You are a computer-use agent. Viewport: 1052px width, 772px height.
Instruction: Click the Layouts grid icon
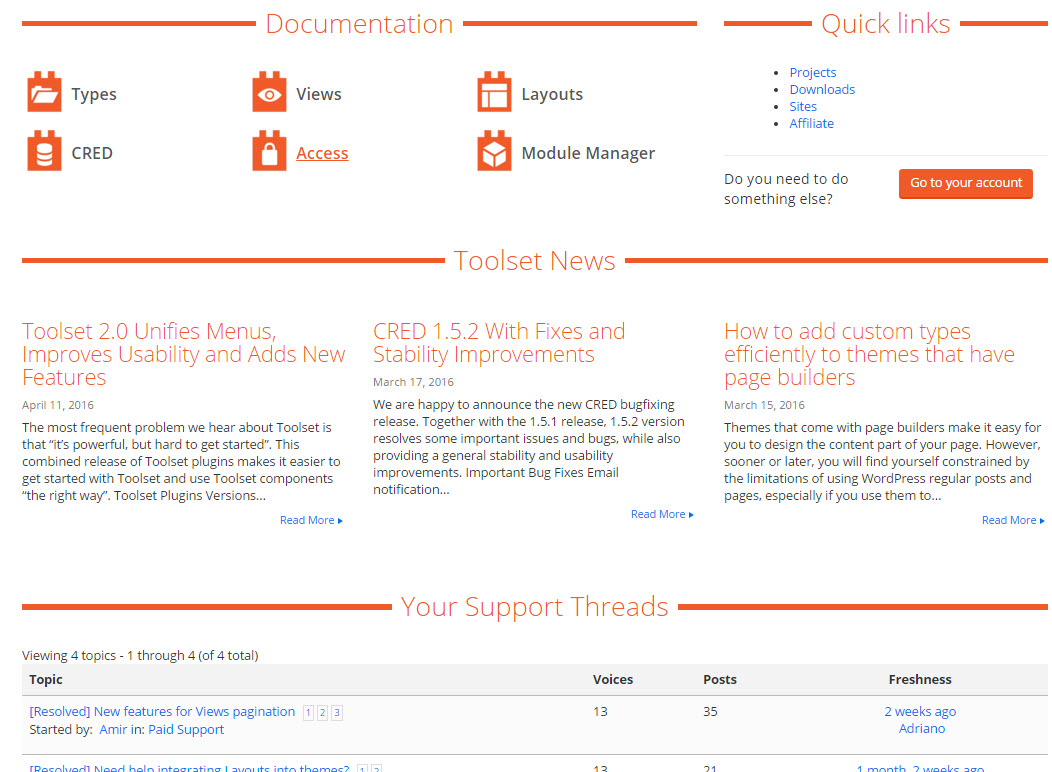(494, 92)
